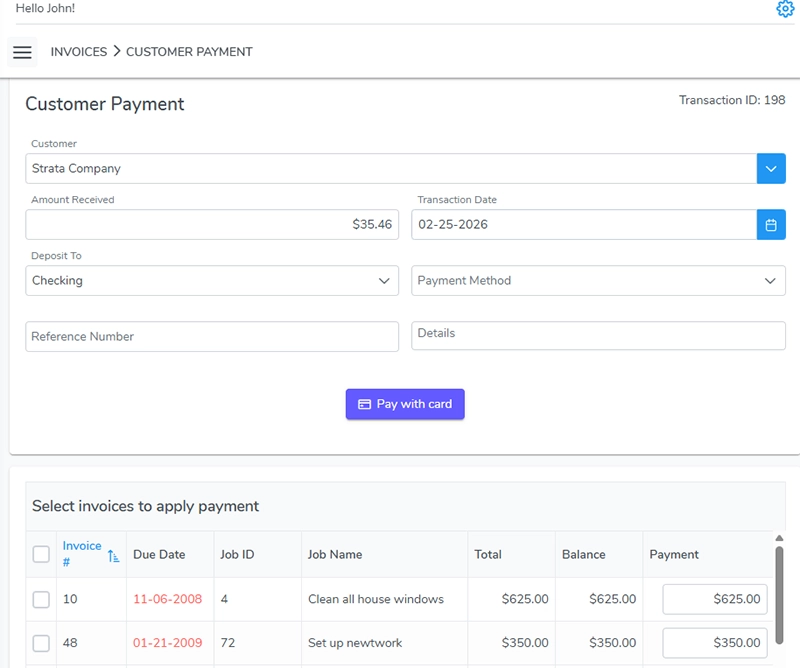Check the box for invoice 48
The image size is (800, 668).
(x=41, y=643)
